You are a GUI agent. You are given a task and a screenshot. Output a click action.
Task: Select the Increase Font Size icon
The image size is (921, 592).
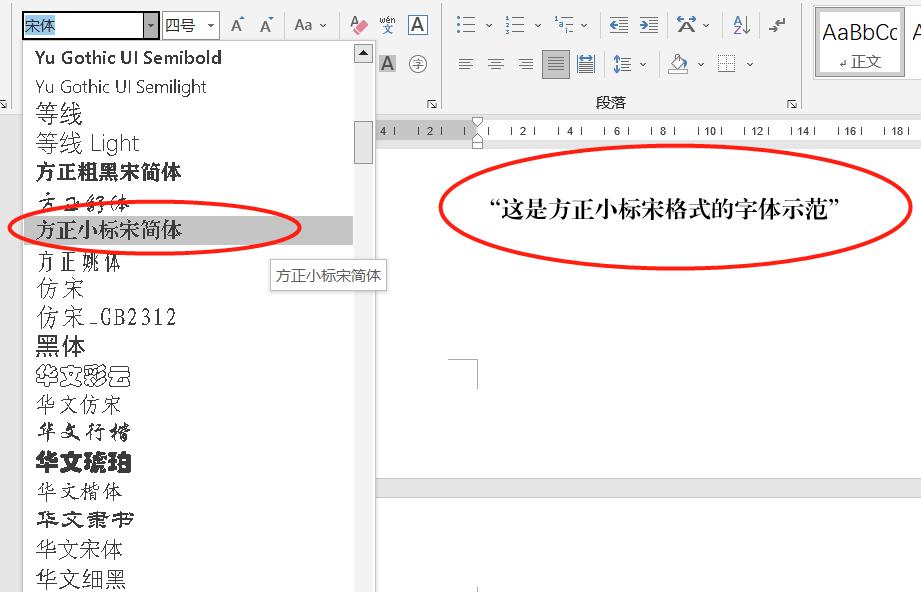click(x=237, y=25)
